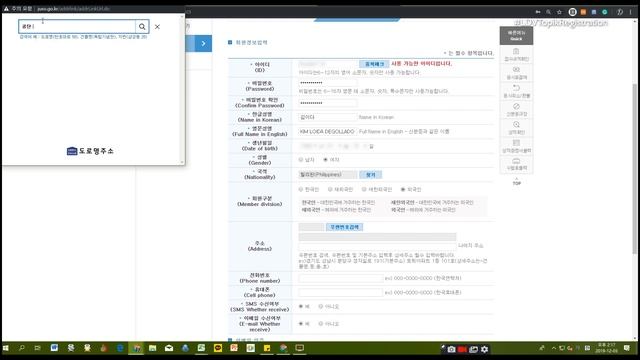Screen dimensions: 640x360
Task: Click the green circular browser extension icon
Action: [x=605, y=12]
